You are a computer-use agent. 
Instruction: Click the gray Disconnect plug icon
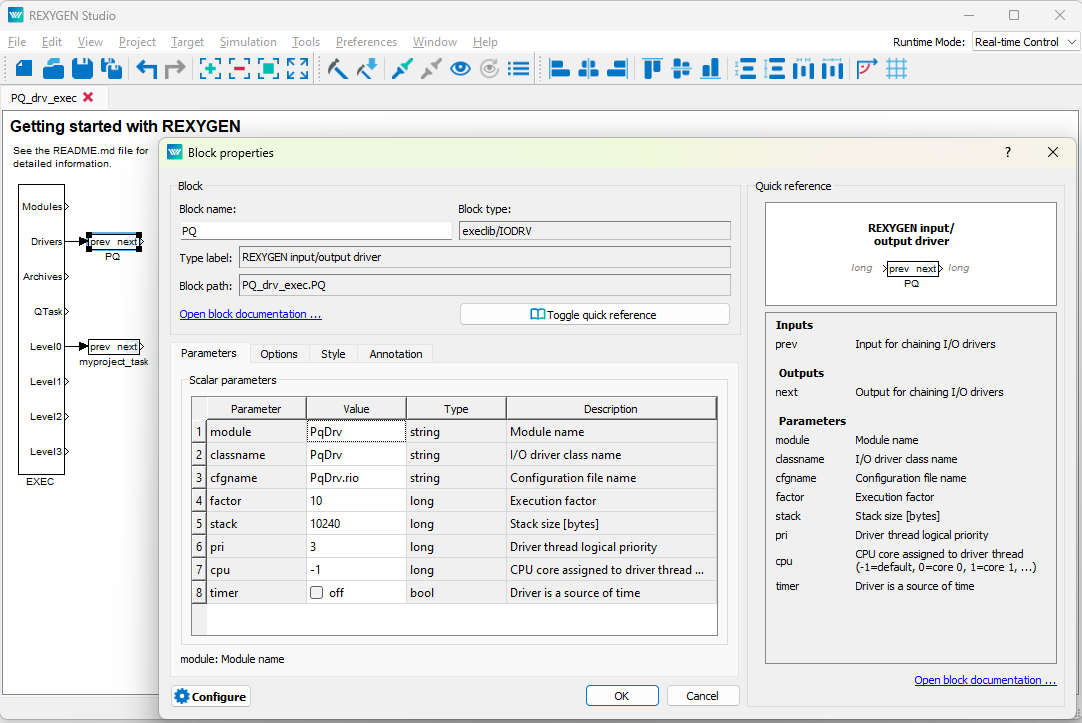coord(431,68)
